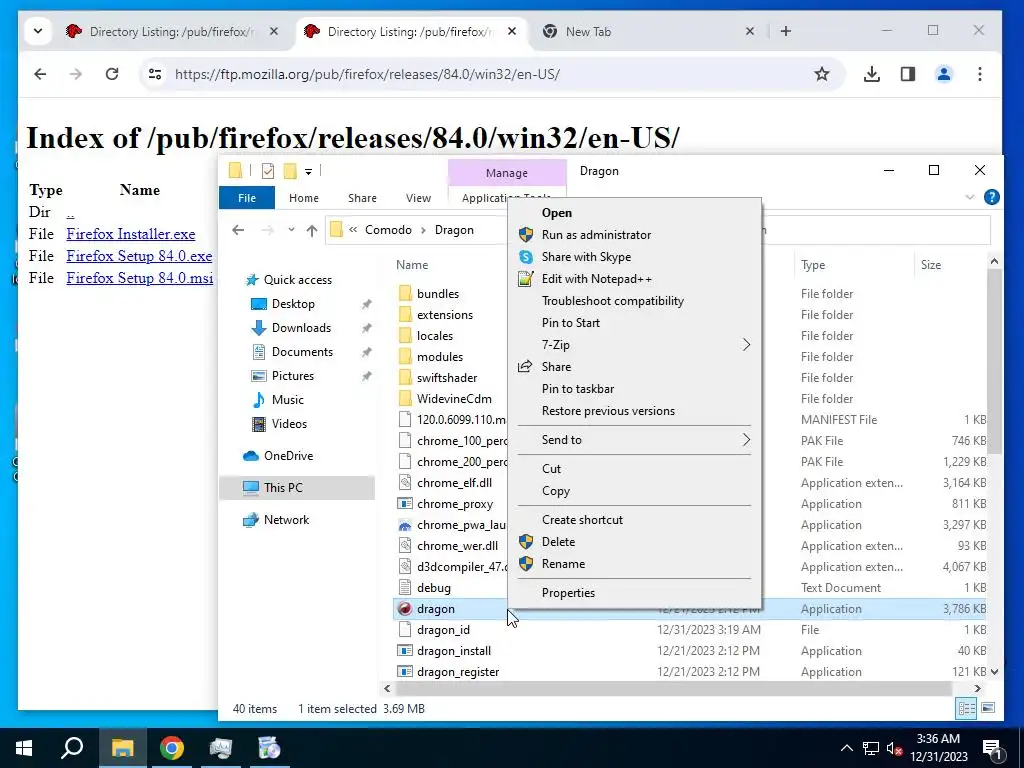
Task: Switch to the New Tab browser tab
Action: [x=646, y=31]
